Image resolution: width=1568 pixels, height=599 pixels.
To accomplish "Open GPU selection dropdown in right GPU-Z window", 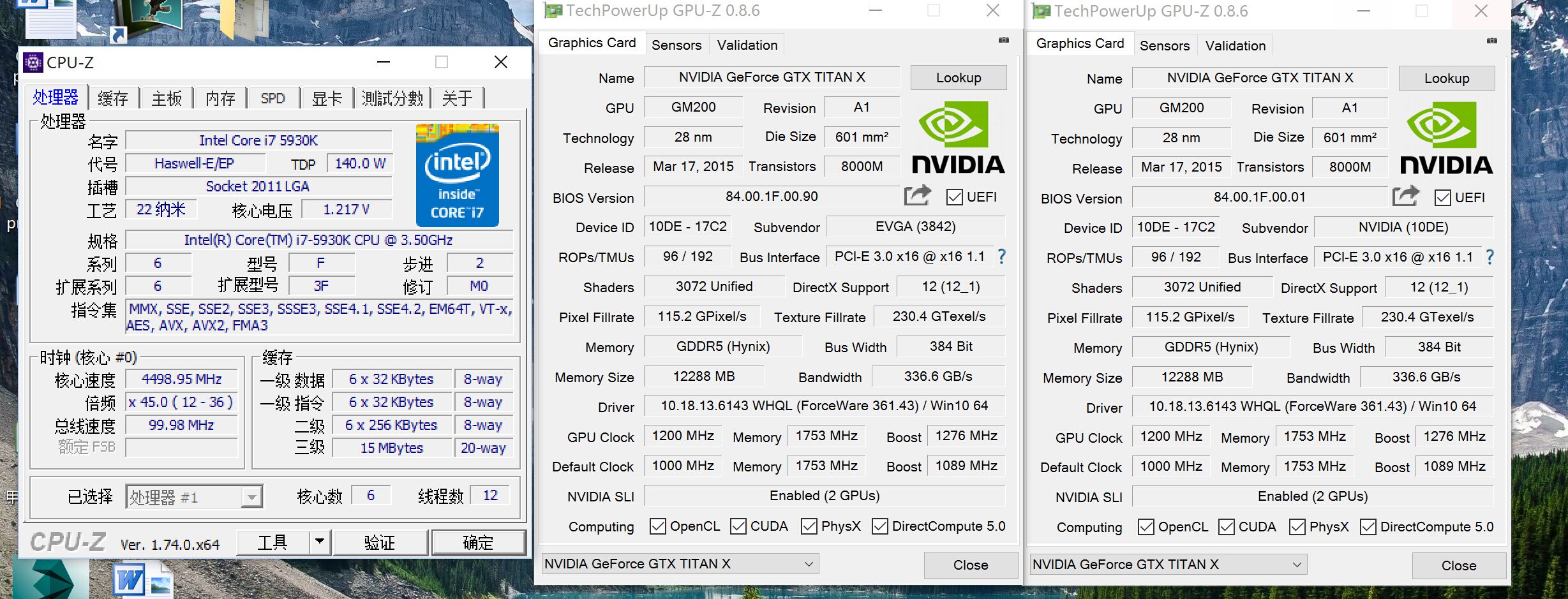I will [1169, 565].
